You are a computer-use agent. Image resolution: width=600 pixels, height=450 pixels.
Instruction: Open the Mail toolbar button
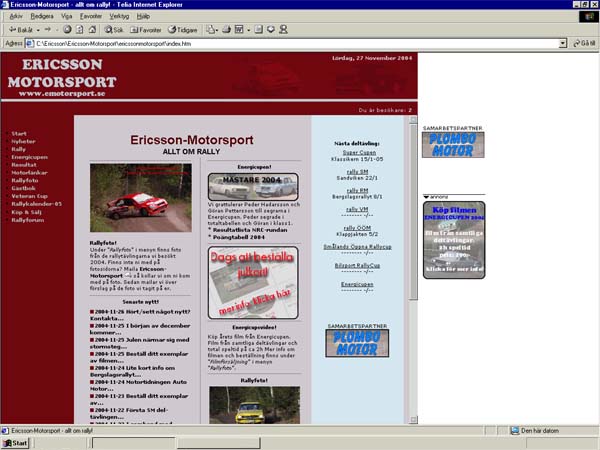tap(212, 29)
